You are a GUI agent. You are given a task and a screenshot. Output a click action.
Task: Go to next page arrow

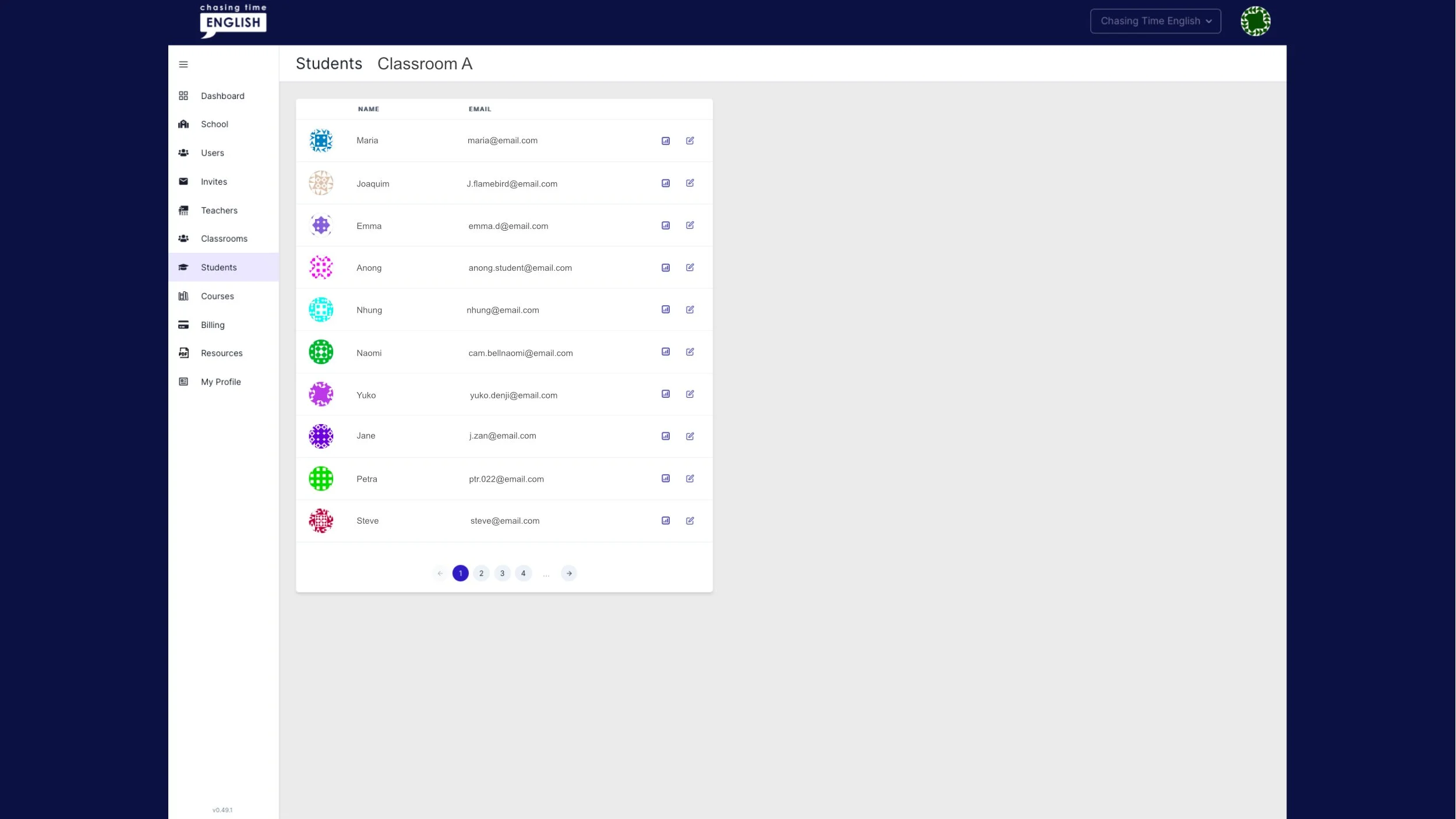[x=569, y=574]
